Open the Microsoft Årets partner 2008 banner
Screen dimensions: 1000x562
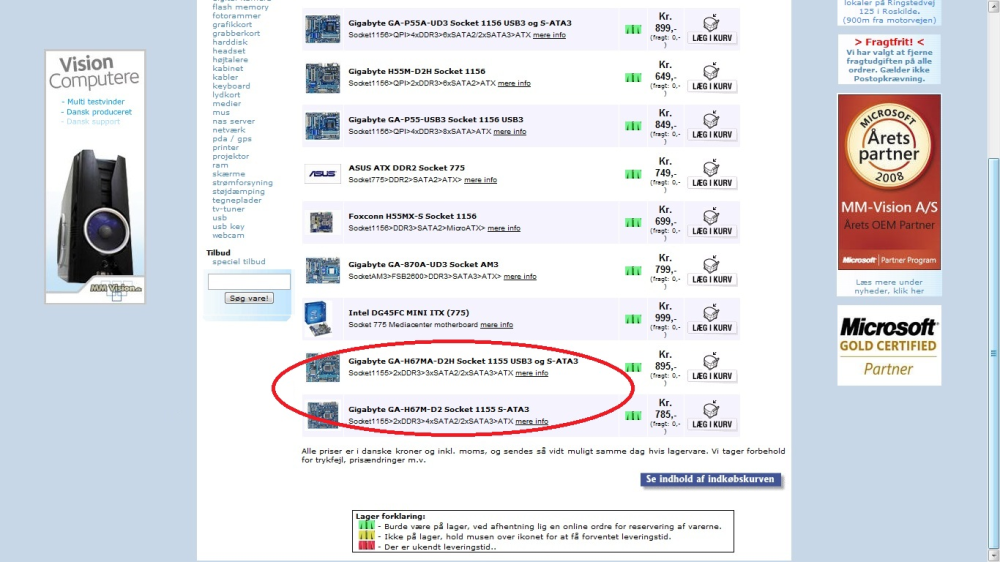(889, 182)
